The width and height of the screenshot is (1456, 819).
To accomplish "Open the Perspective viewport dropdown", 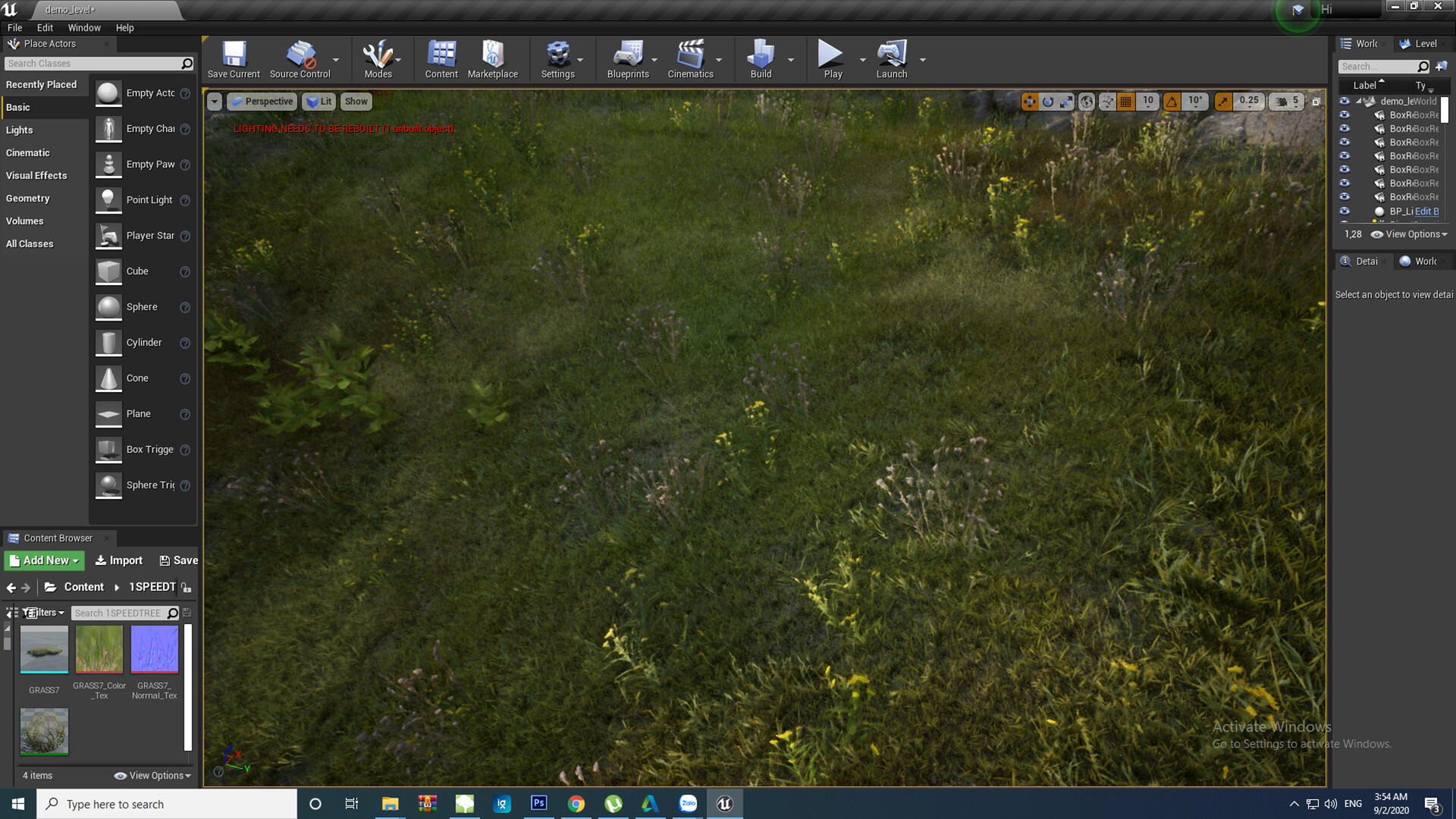I will (262, 101).
